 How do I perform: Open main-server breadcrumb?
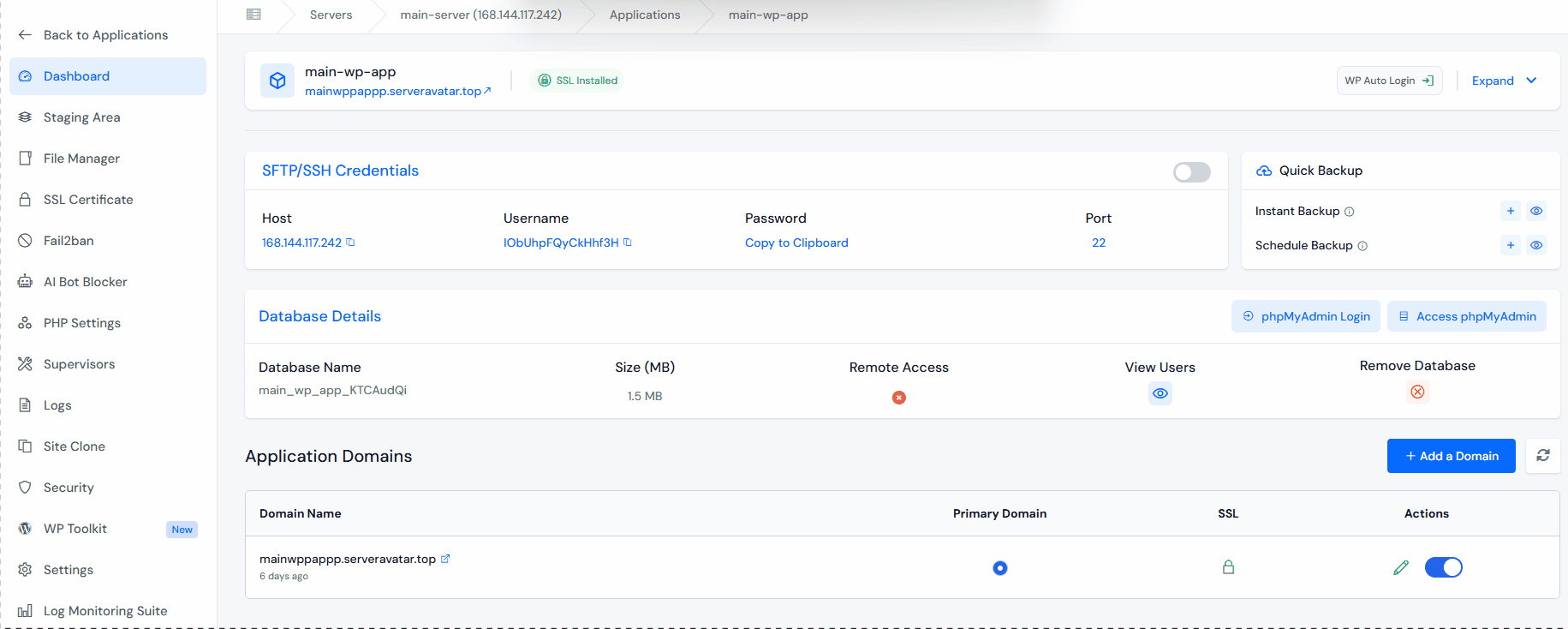480,15
